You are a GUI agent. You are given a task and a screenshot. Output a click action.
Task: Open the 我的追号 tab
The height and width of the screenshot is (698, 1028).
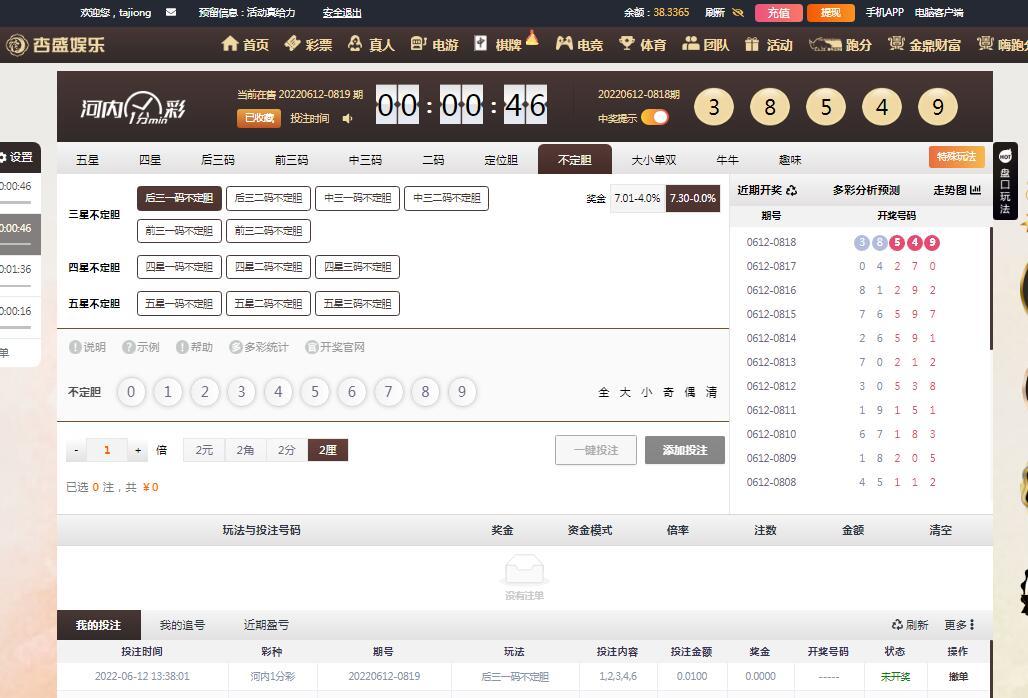pos(182,625)
